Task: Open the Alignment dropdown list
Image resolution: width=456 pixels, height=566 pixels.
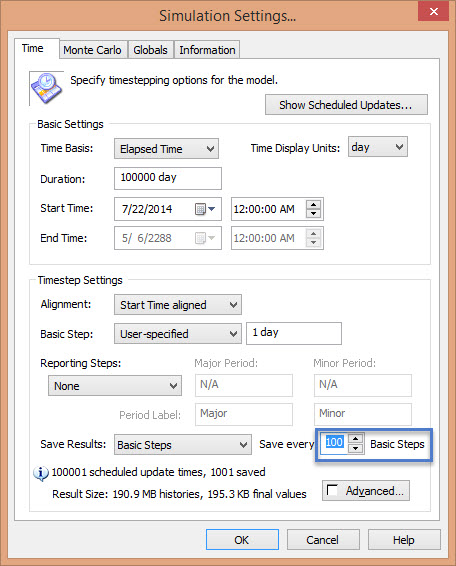Action: click(178, 305)
